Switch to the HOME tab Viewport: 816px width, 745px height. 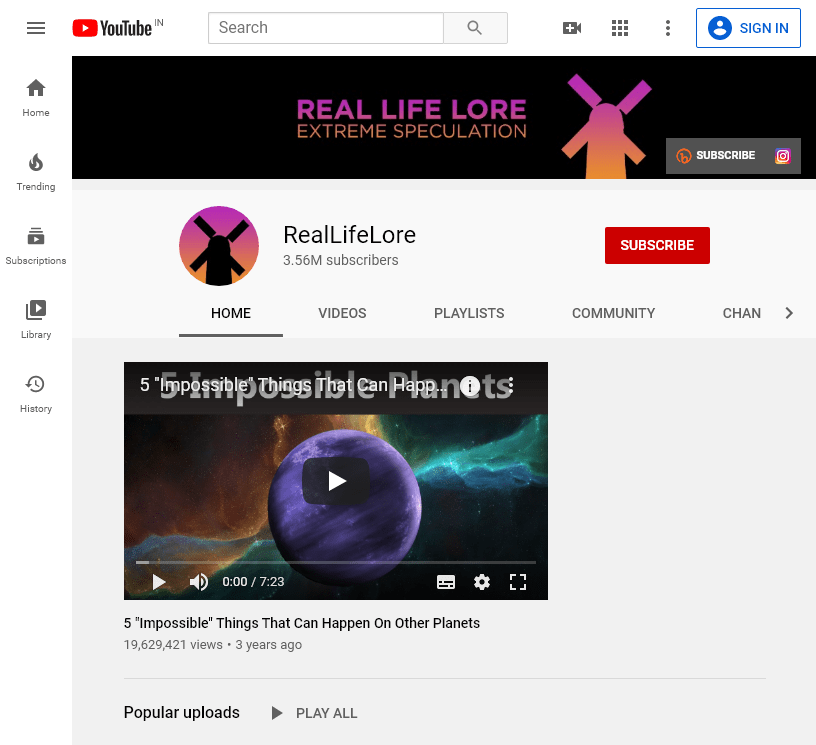[231, 313]
